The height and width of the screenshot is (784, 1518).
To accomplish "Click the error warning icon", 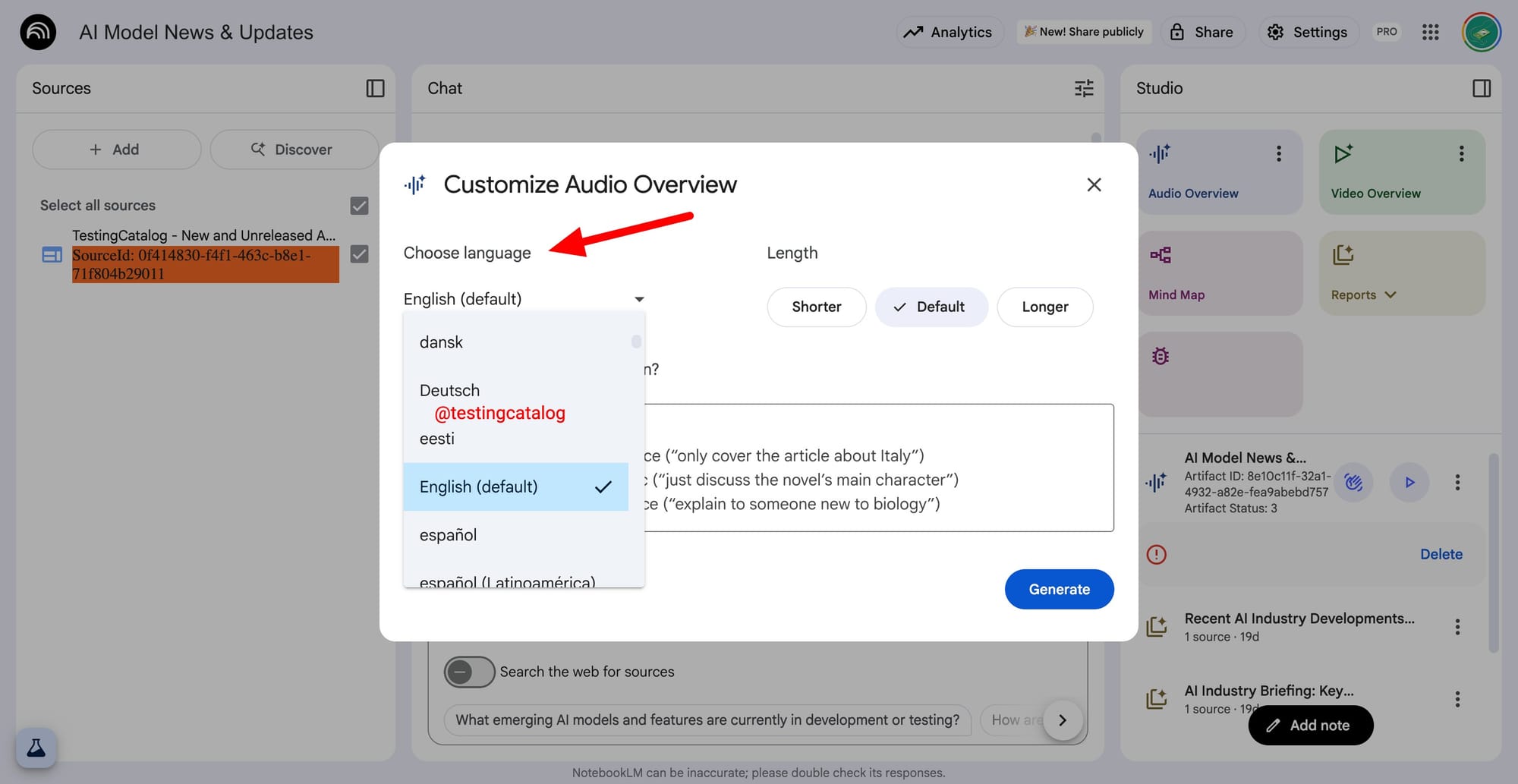I will 1156,554.
